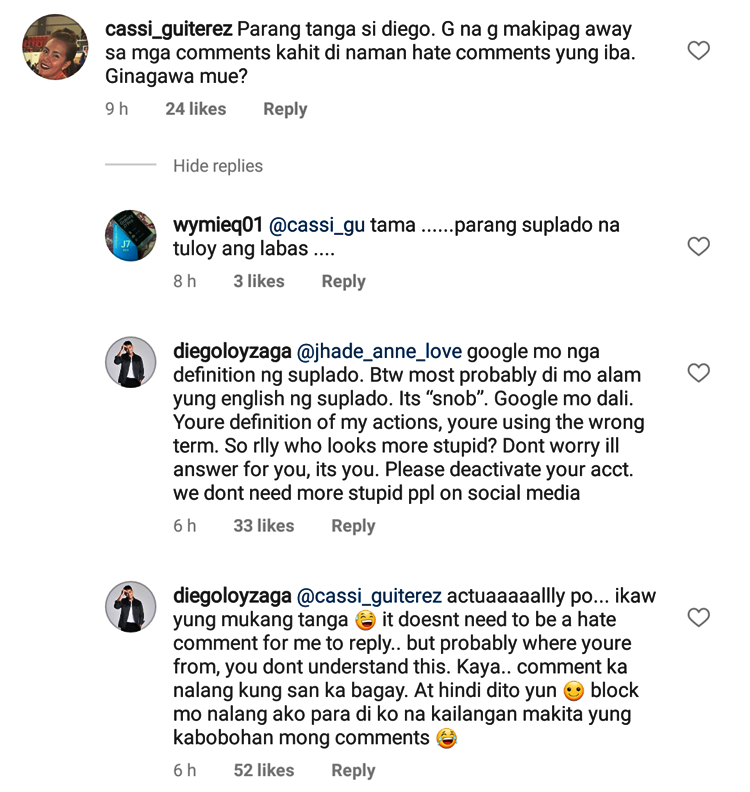View the 3 likes on wymieq01's reply

(x=259, y=282)
